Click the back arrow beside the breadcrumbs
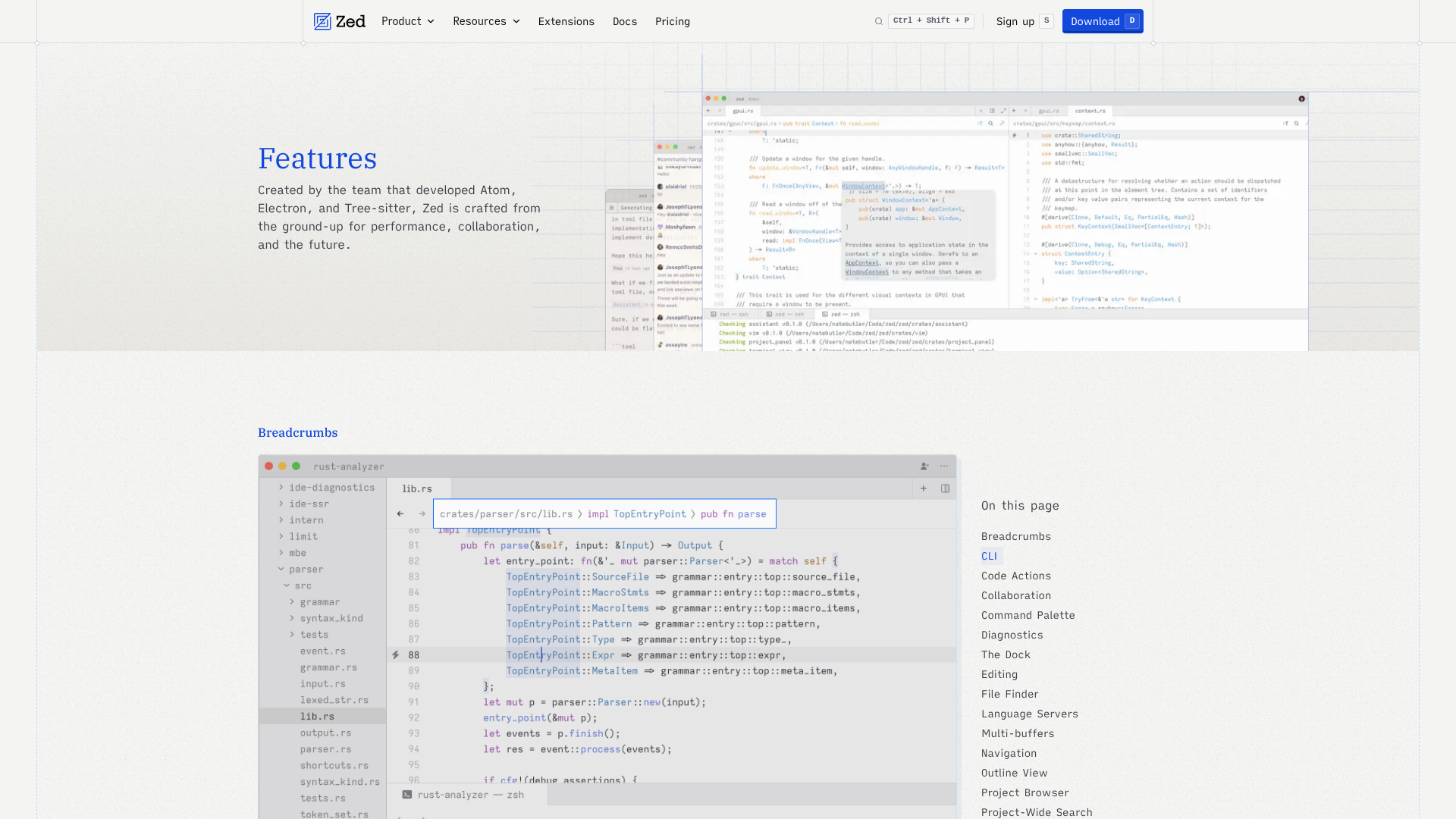This screenshot has height=819, width=1456. point(400,514)
